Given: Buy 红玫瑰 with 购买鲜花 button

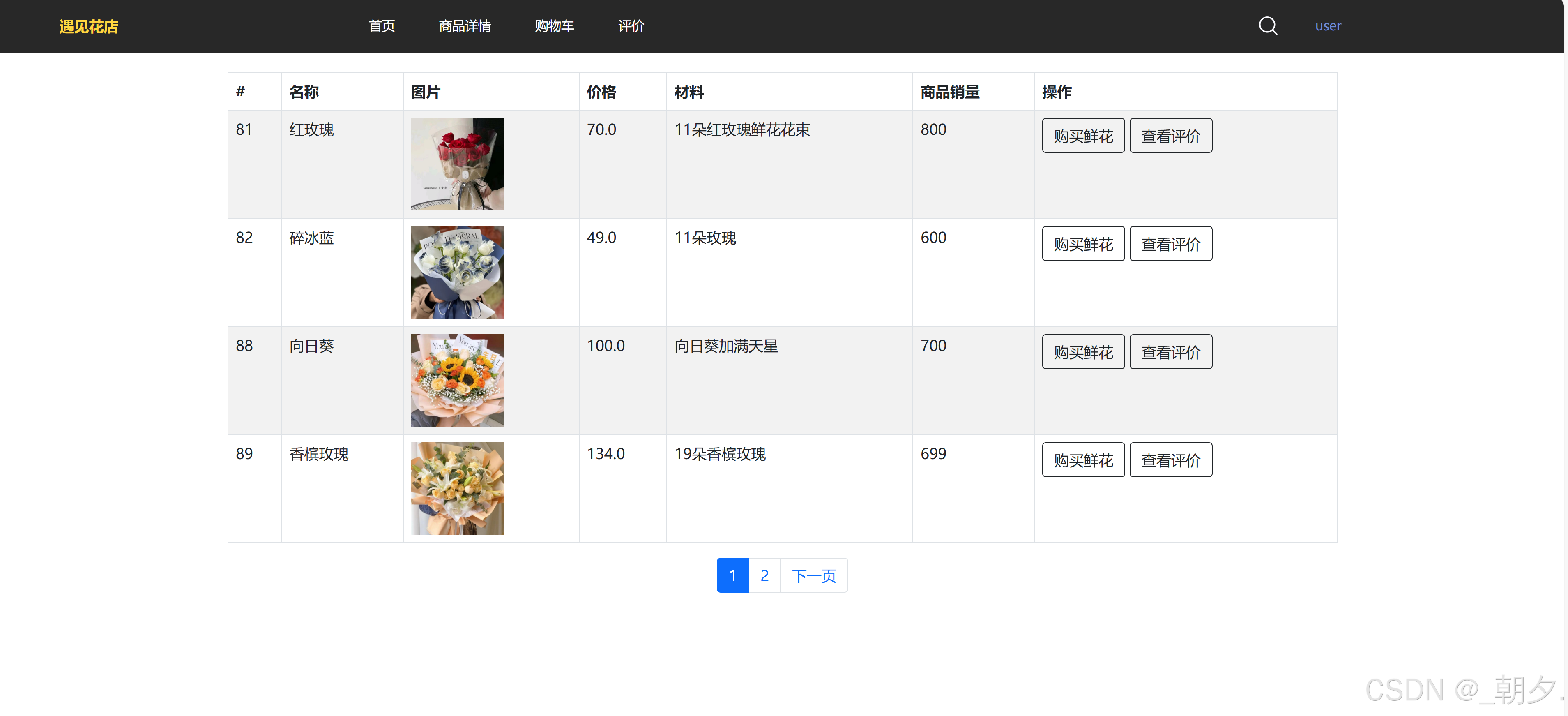Looking at the screenshot, I should [1083, 136].
